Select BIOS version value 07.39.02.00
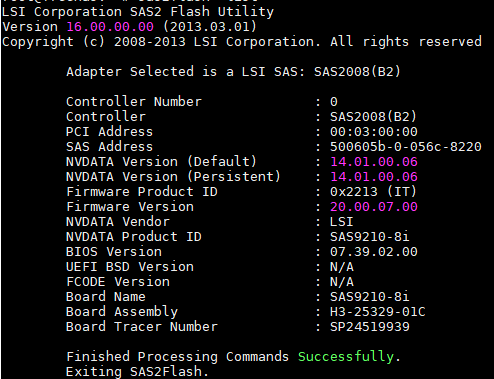The image size is (494, 379). 374,252
